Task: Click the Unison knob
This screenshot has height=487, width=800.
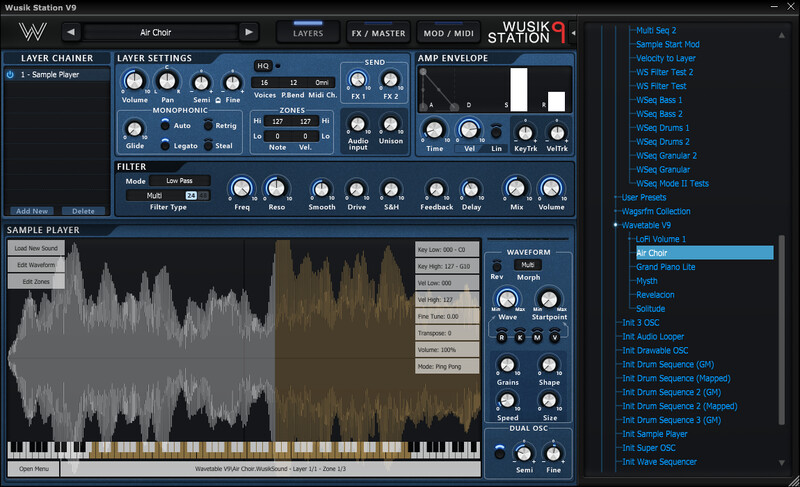Action: click(x=390, y=124)
